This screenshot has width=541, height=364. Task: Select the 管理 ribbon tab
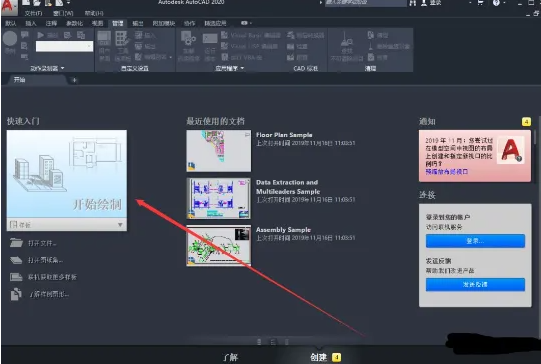118,23
